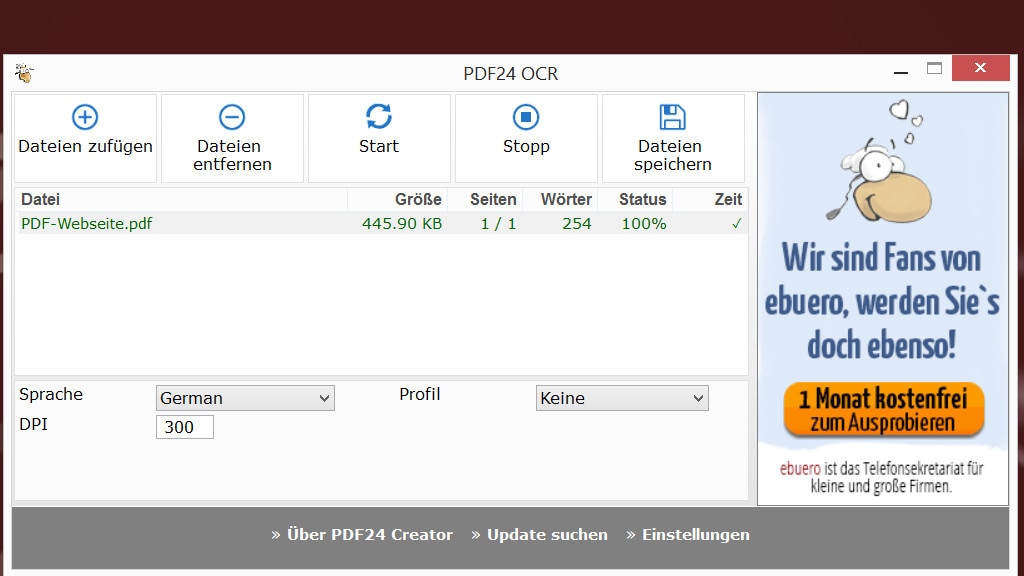Click the 1 / 1 pages cell
Image resolution: width=1024 pixels, height=576 pixels.
coord(498,223)
